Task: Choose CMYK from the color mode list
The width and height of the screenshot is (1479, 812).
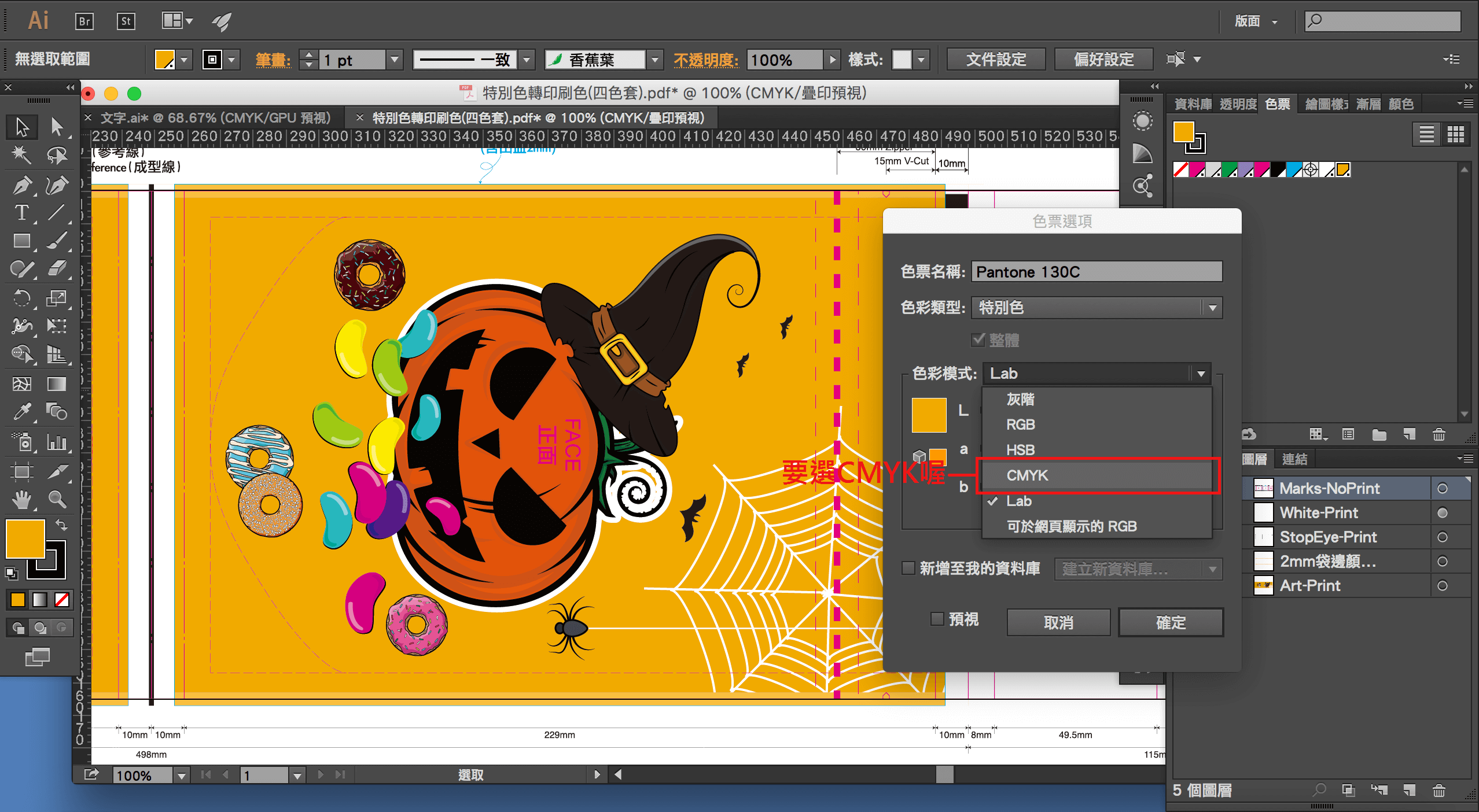Action: (x=1027, y=475)
